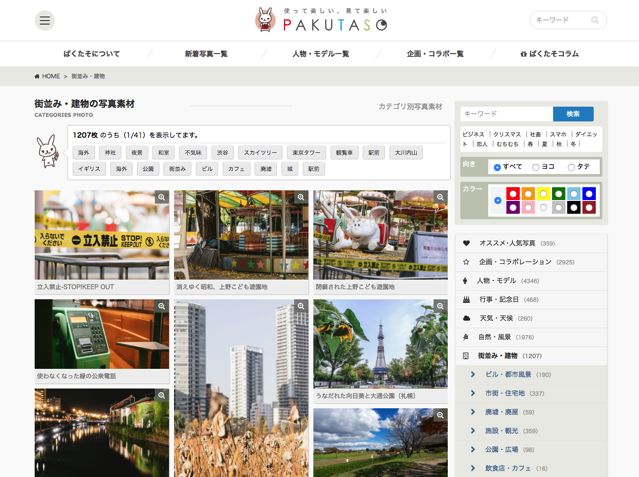The image size is (639, 477).
Task: Click the カフェ tag button
Action: coord(236,168)
